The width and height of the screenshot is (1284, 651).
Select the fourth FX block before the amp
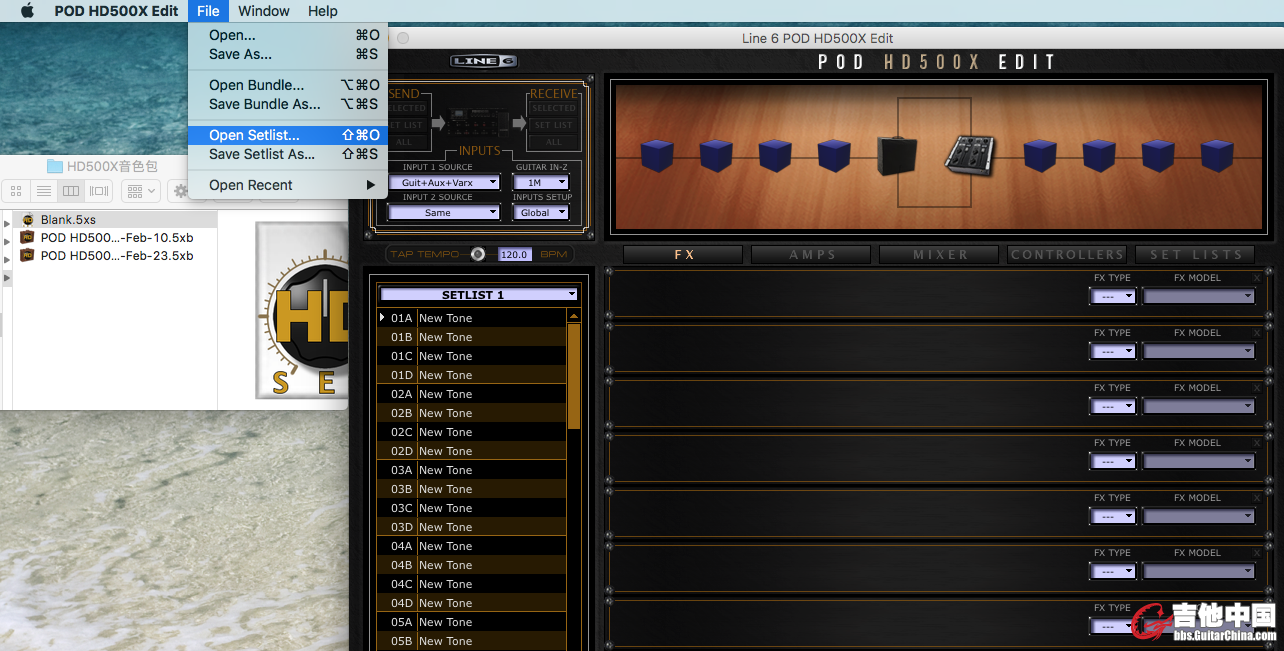834,157
